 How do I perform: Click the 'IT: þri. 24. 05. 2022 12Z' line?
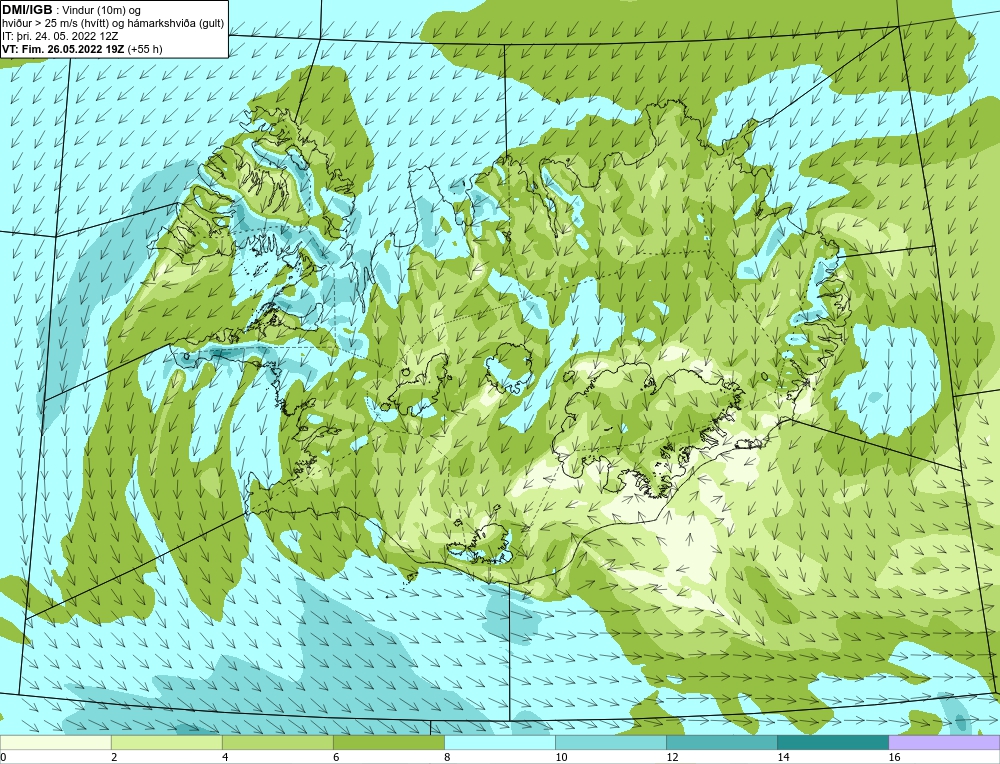tap(60, 36)
